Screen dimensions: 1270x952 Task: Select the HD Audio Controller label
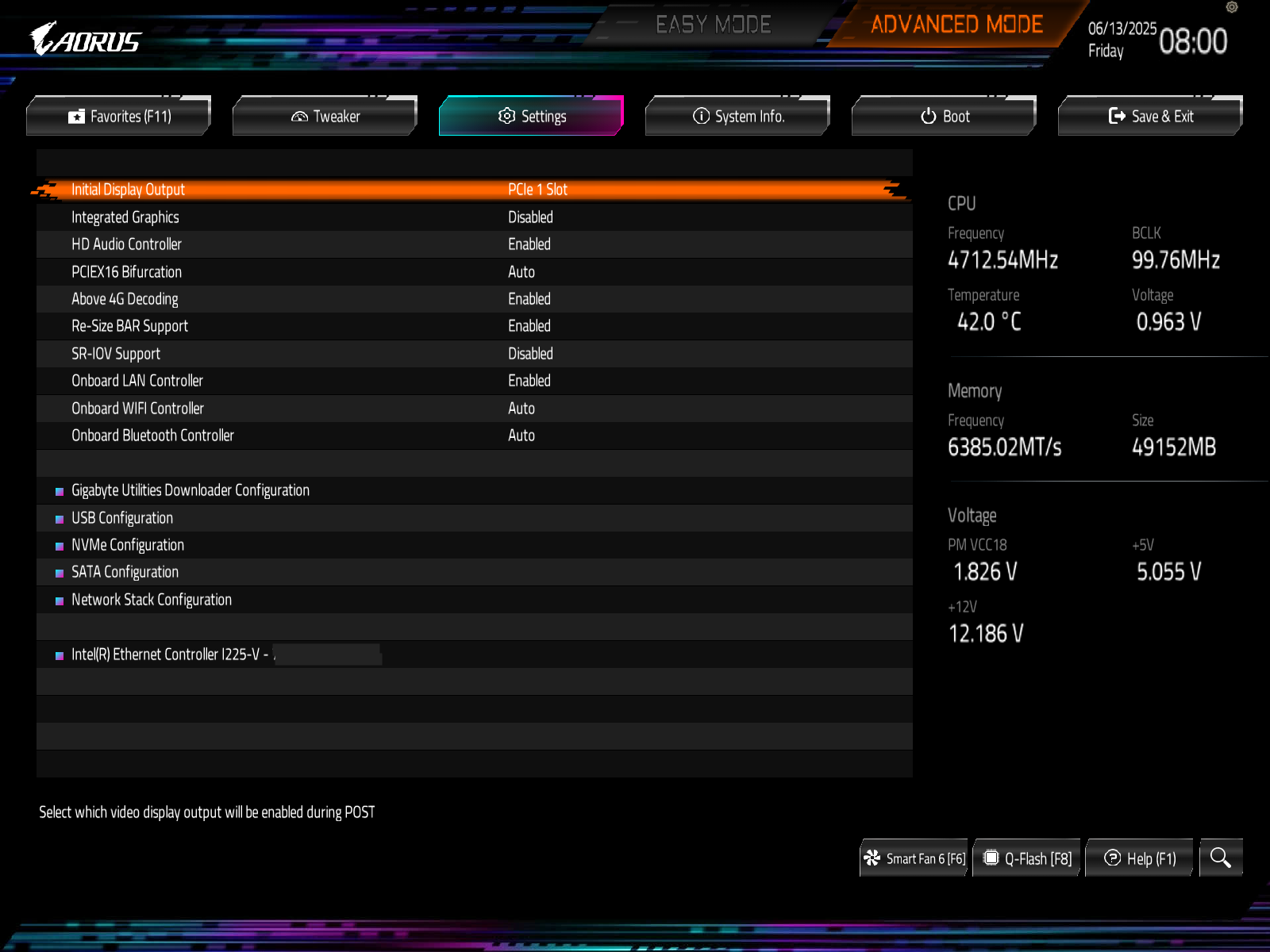tap(126, 244)
